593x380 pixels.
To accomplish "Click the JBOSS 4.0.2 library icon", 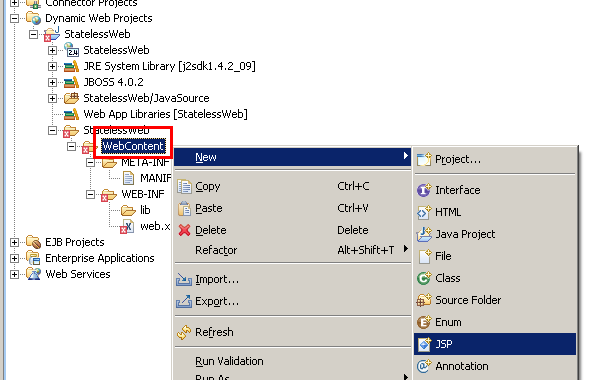I will (x=71, y=82).
